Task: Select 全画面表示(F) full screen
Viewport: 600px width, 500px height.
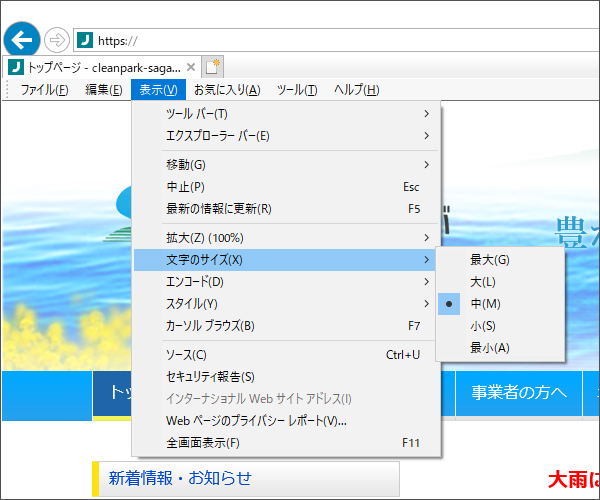Action: 285,443
